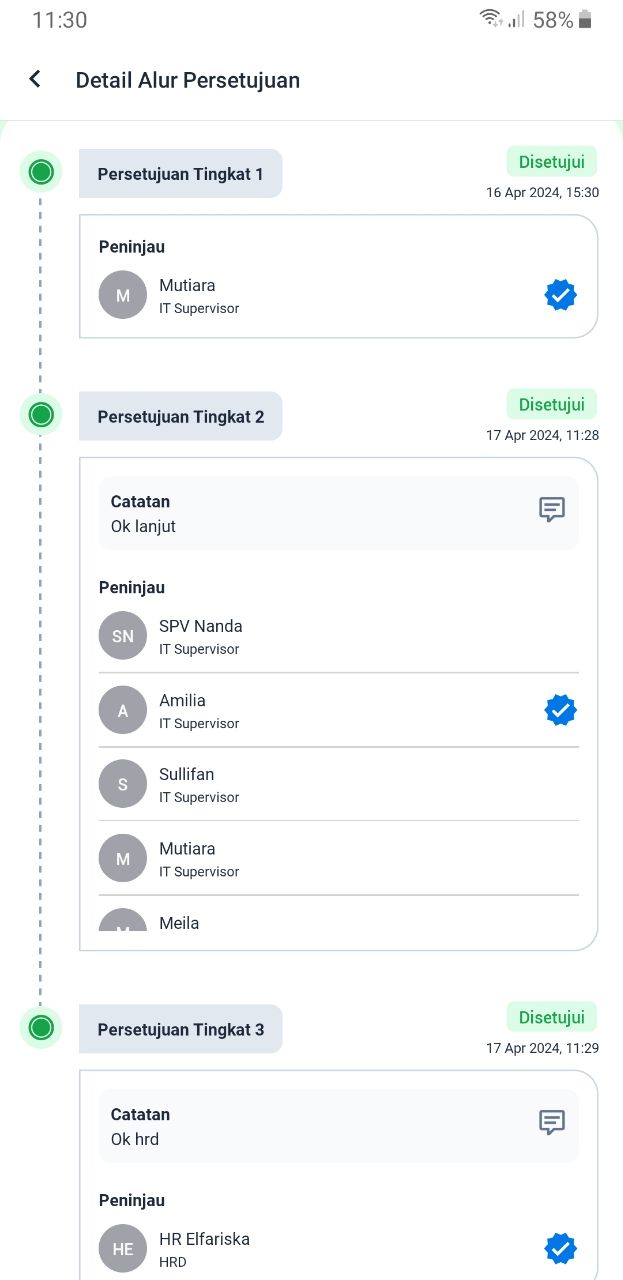Toggle HR Elfariska's verified approval checkmark
The width and height of the screenshot is (623, 1280).
560,1248
